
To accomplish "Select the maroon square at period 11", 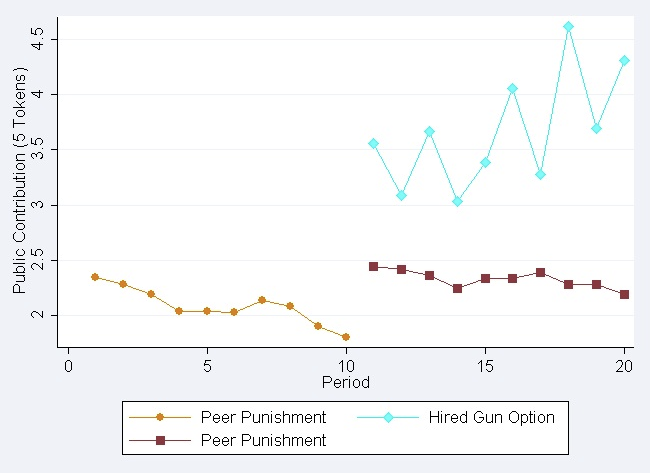I will point(373,266).
